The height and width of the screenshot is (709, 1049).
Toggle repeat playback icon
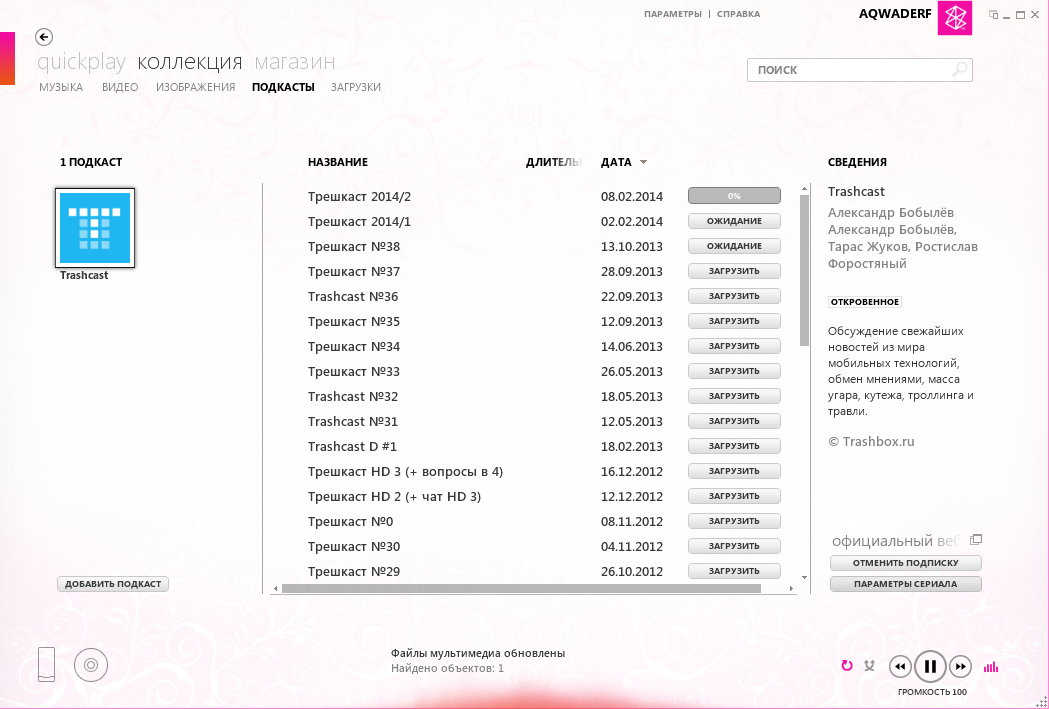(847, 666)
